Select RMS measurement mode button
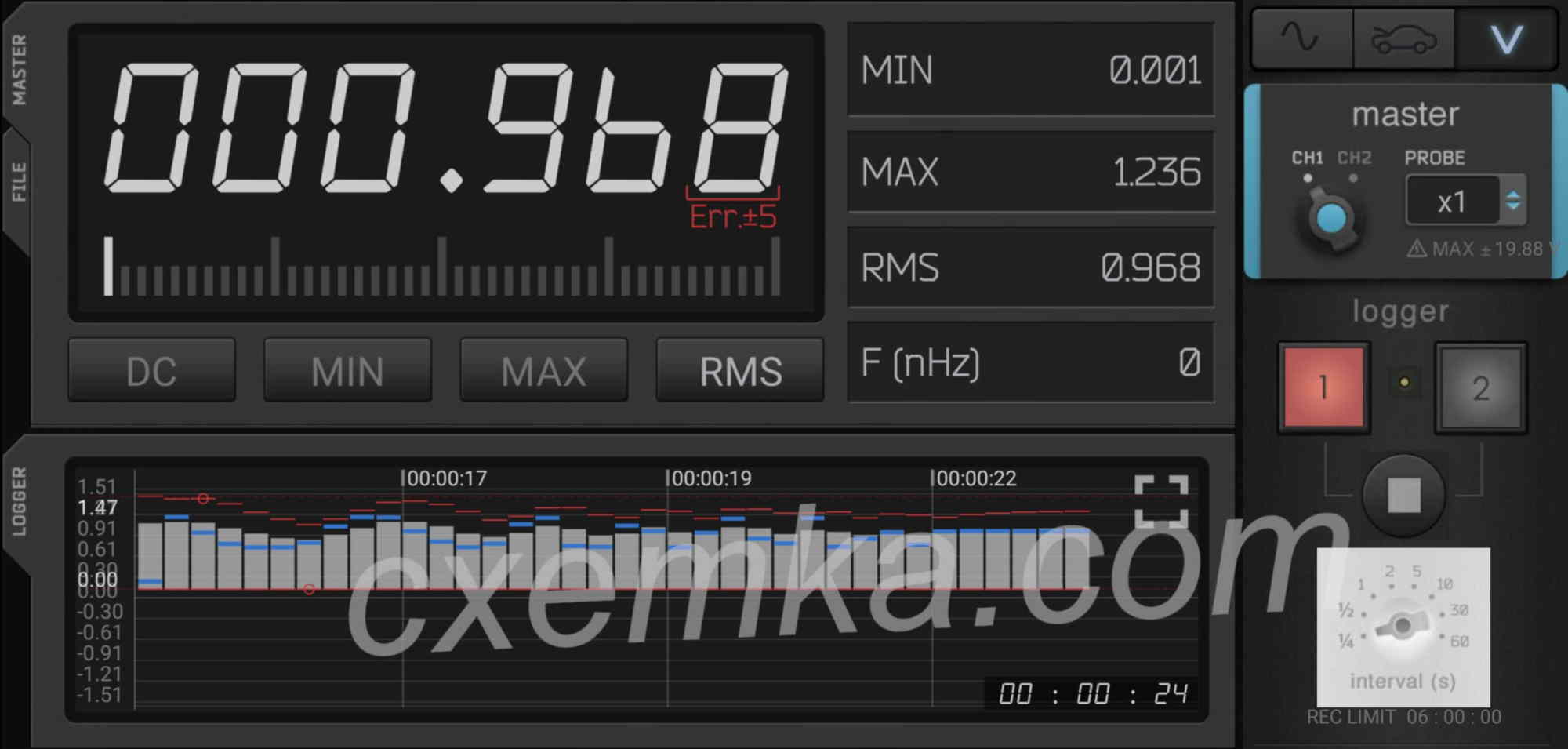Screen dimensions: 1568x749 click(x=740, y=371)
